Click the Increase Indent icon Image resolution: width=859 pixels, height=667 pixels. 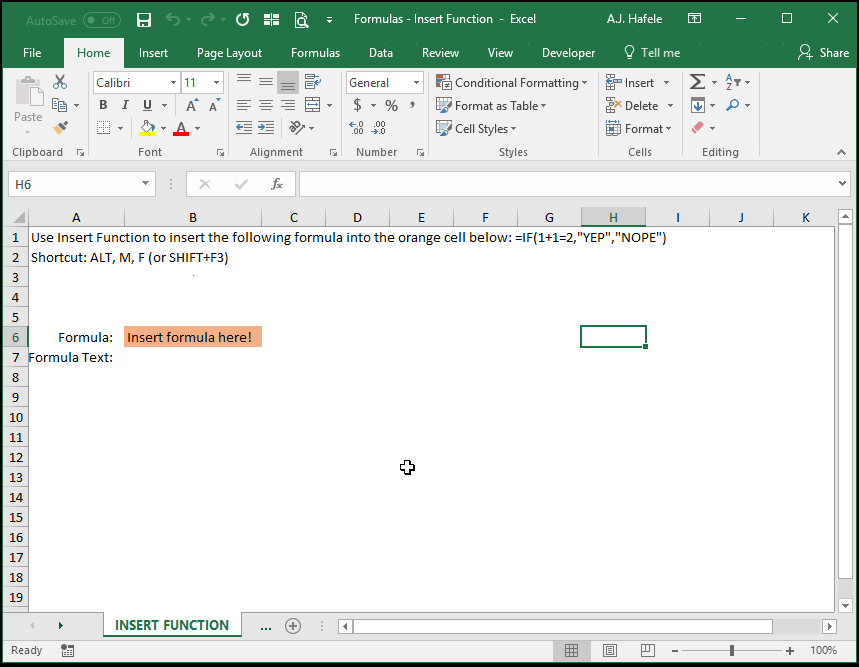(266, 128)
